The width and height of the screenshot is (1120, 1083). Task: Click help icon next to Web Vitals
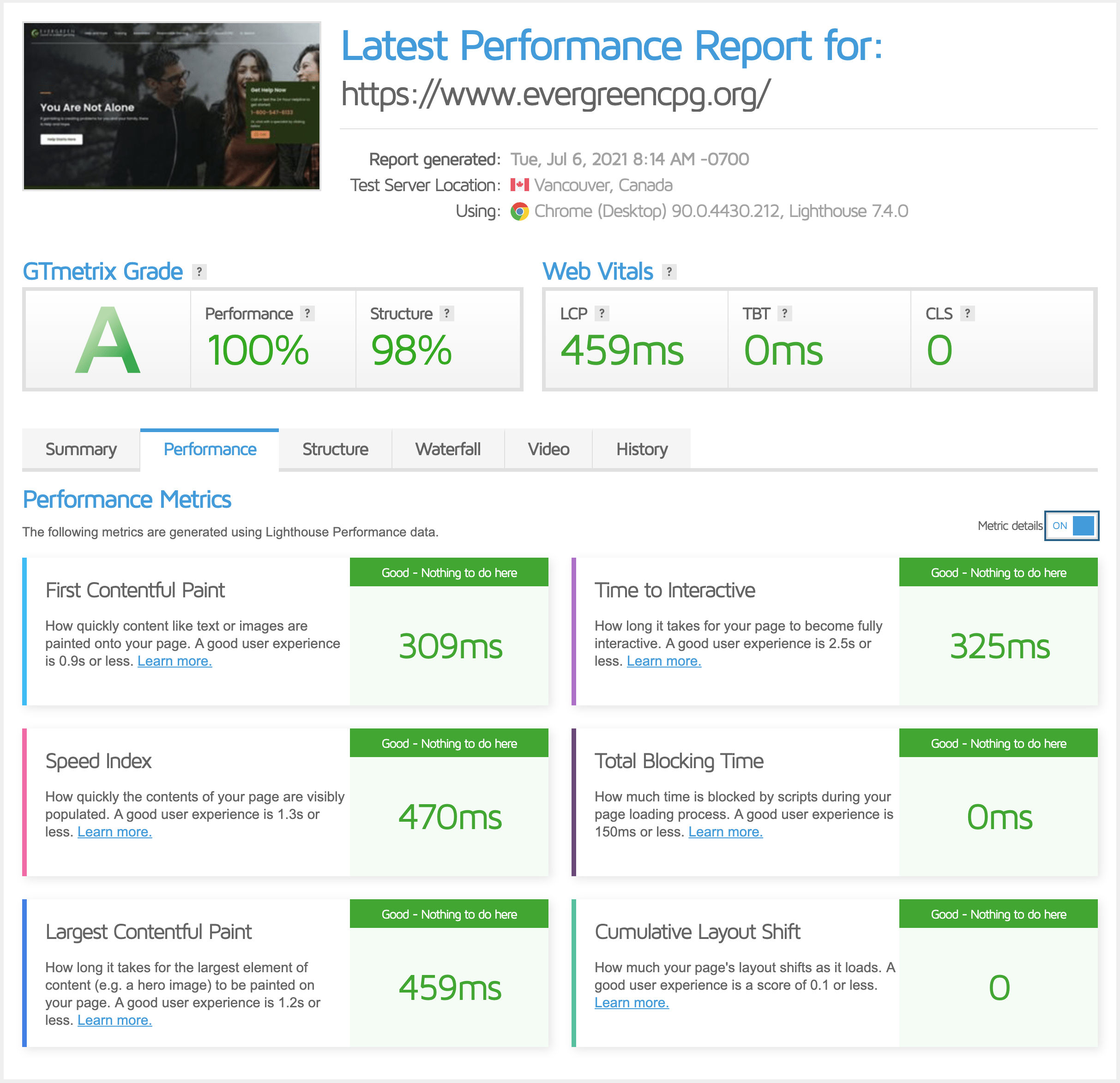pos(669,272)
